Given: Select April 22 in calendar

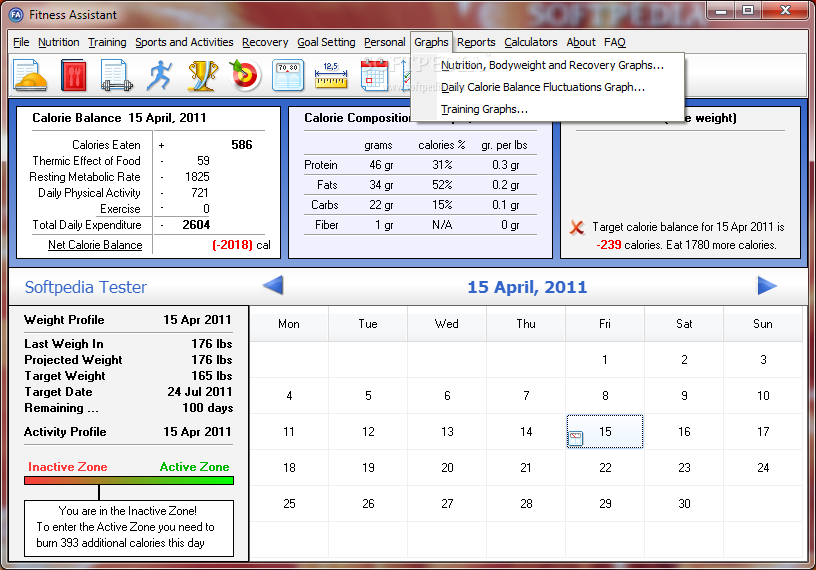Looking at the screenshot, I should coord(605,467).
